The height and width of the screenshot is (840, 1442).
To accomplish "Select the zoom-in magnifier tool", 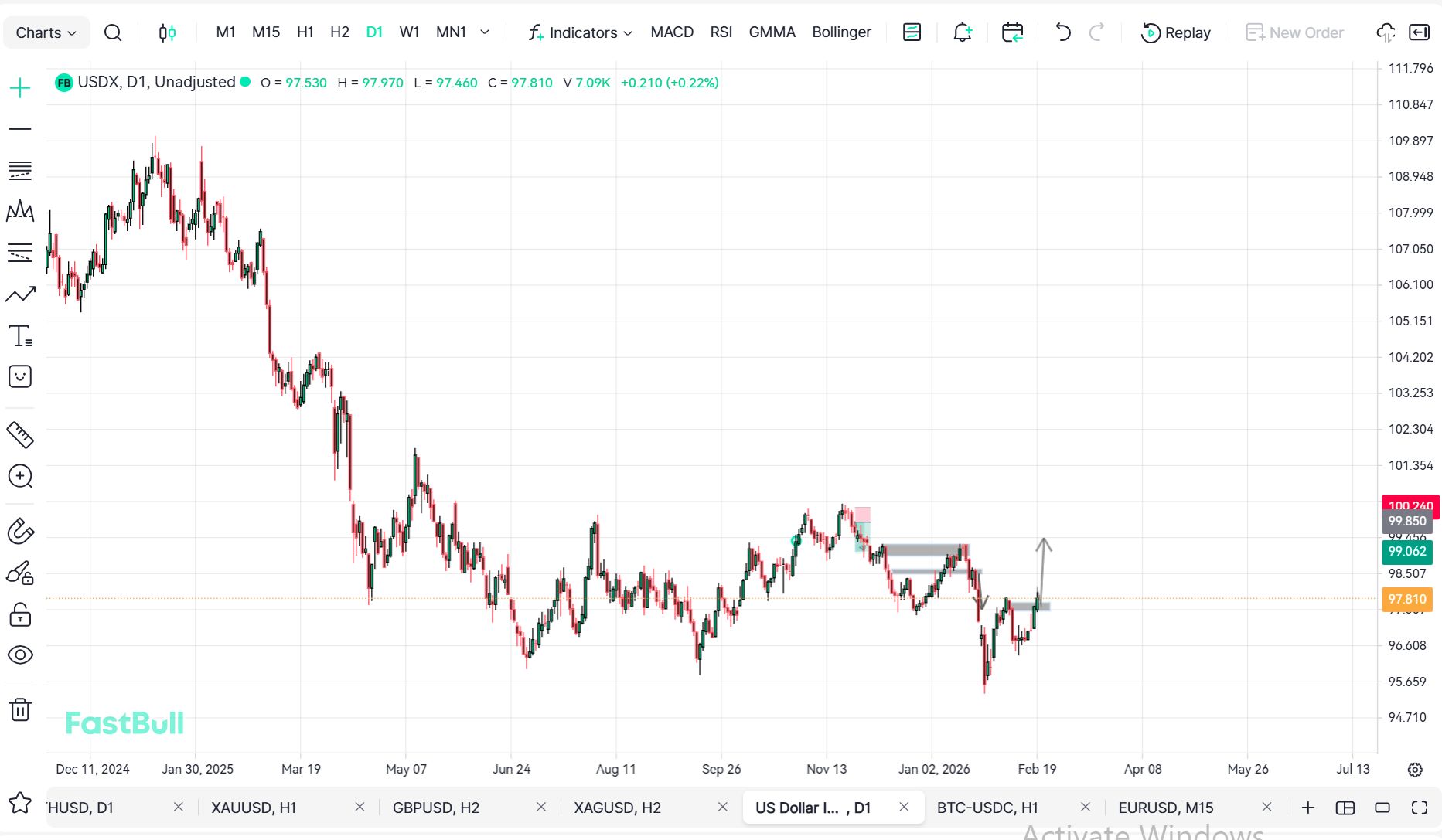I will pyautogui.click(x=20, y=476).
